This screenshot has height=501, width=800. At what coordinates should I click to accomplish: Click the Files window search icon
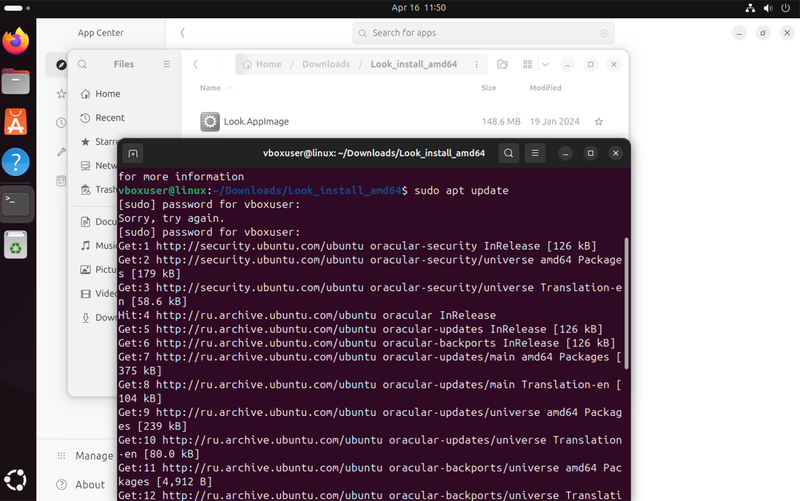82,64
